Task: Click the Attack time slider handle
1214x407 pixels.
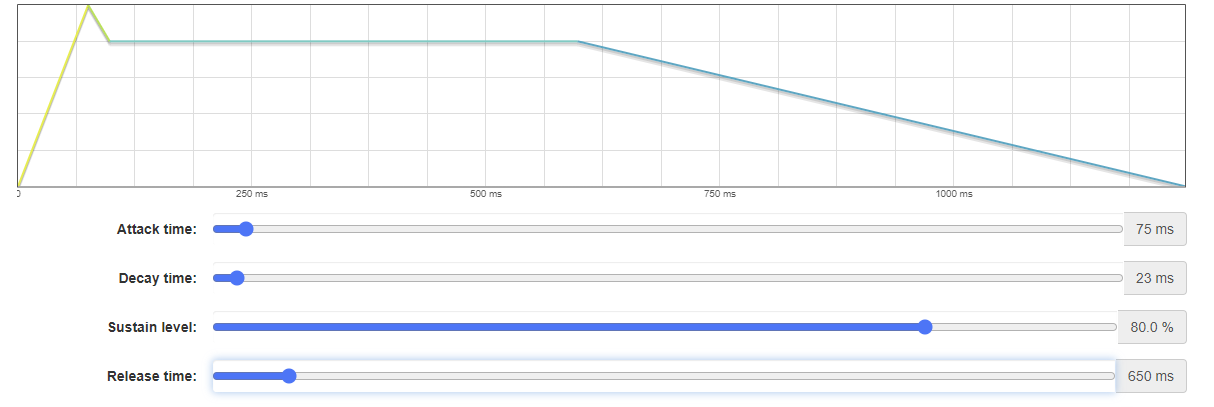Action: click(x=246, y=229)
